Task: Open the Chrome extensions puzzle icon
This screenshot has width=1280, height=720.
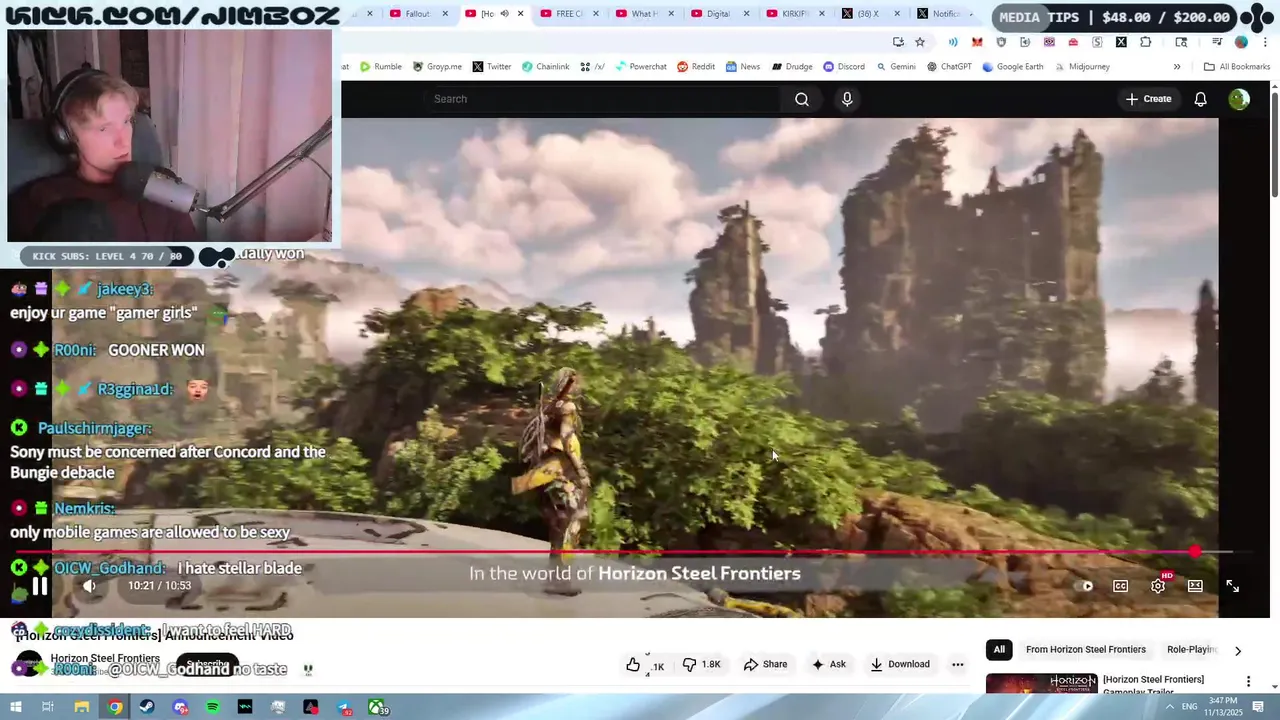Action: (1145, 42)
